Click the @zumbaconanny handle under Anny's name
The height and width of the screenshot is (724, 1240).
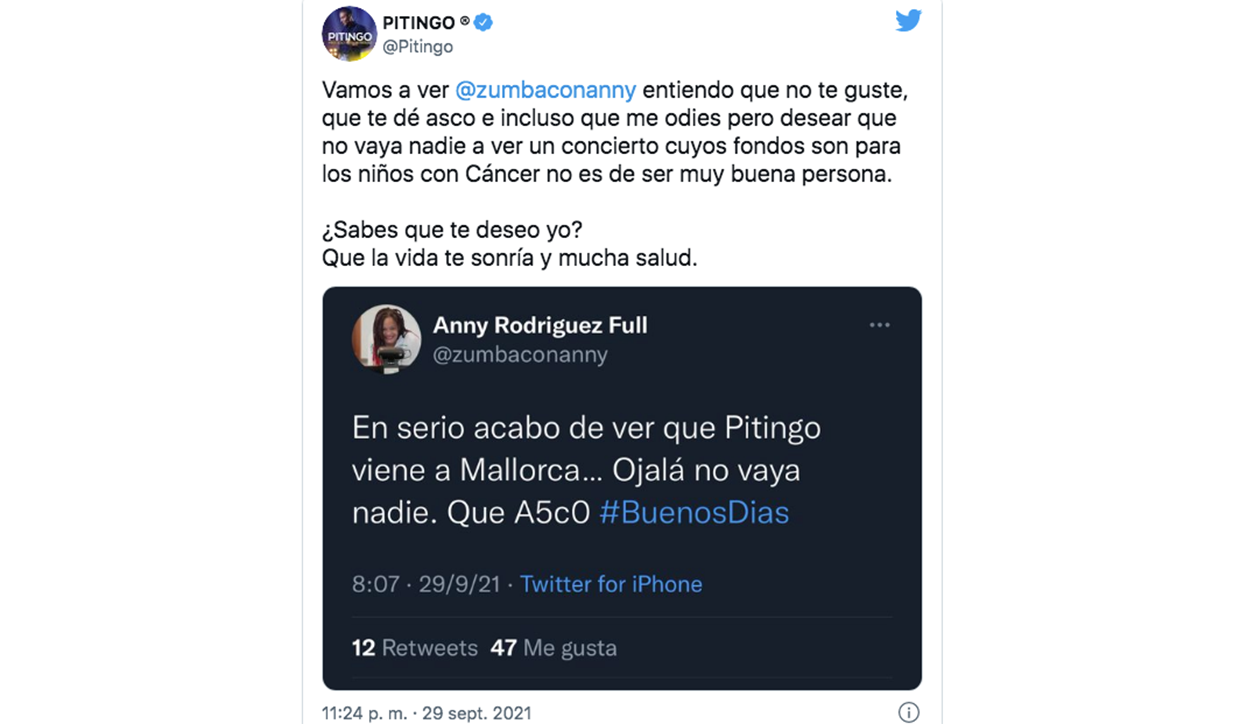(520, 355)
